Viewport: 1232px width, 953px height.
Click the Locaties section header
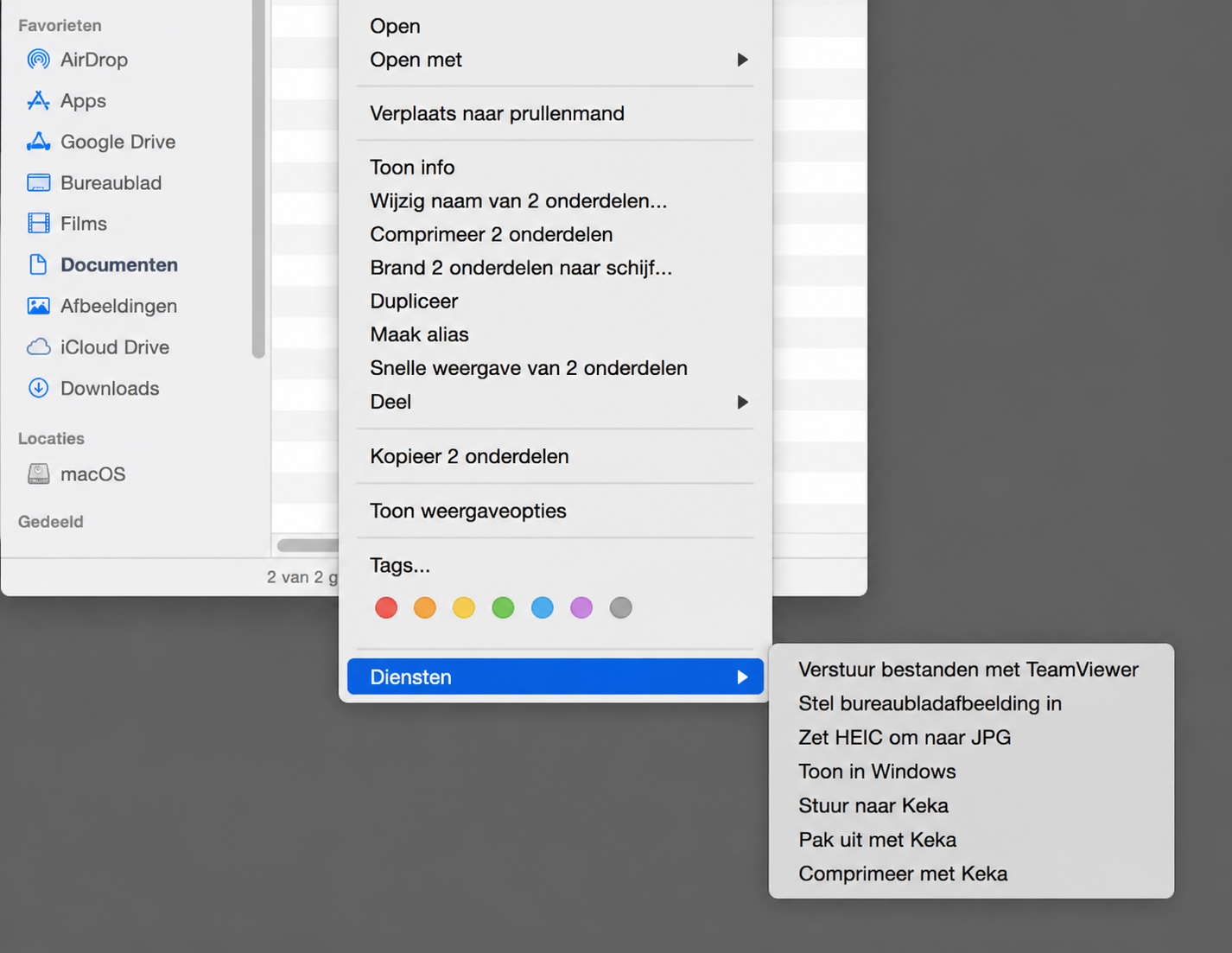(x=51, y=438)
